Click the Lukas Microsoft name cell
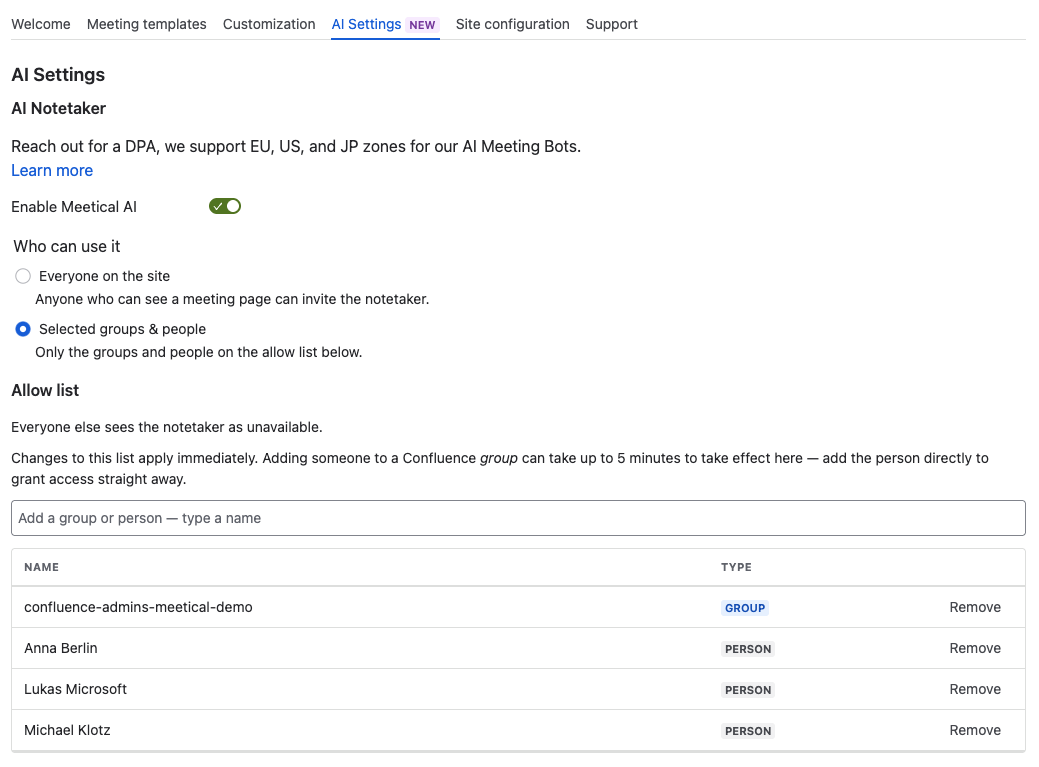1039x767 pixels. 75,689
